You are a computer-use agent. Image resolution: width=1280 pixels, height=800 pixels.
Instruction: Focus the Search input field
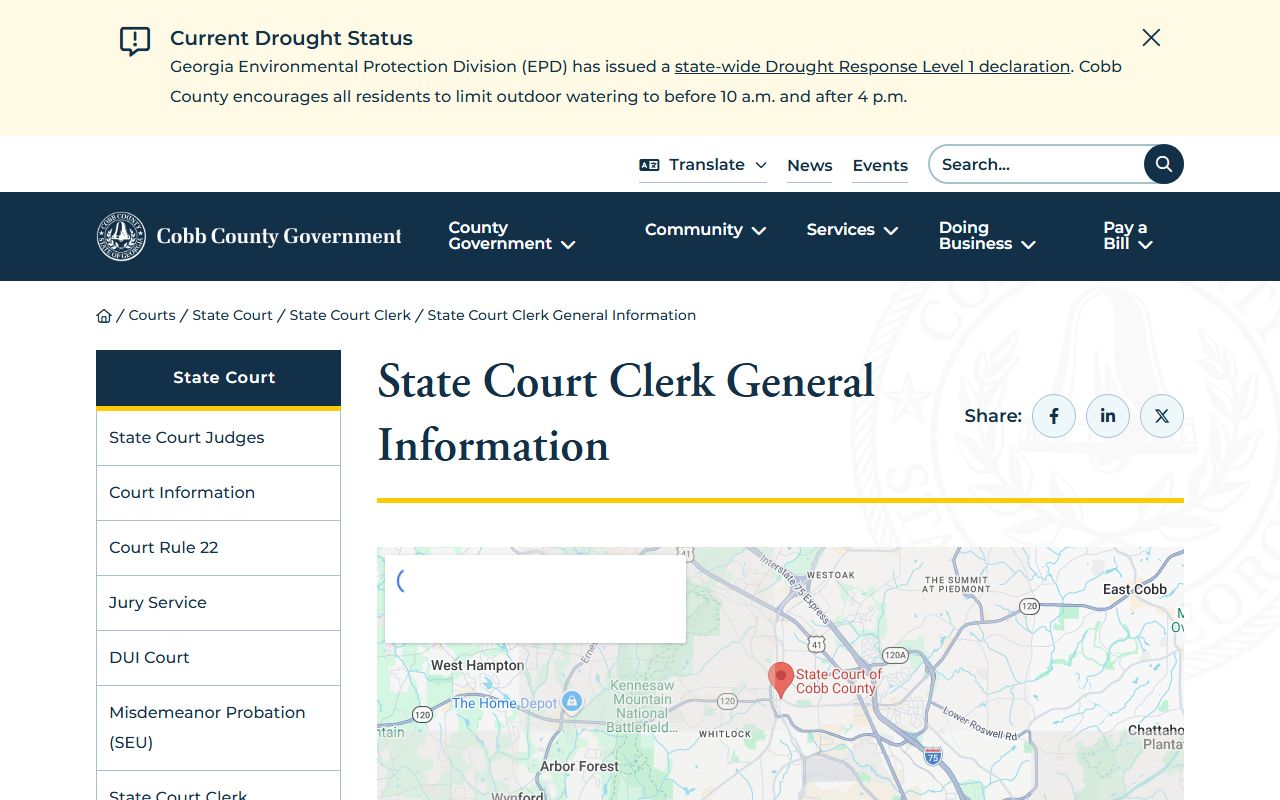[x=1036, y=164]
